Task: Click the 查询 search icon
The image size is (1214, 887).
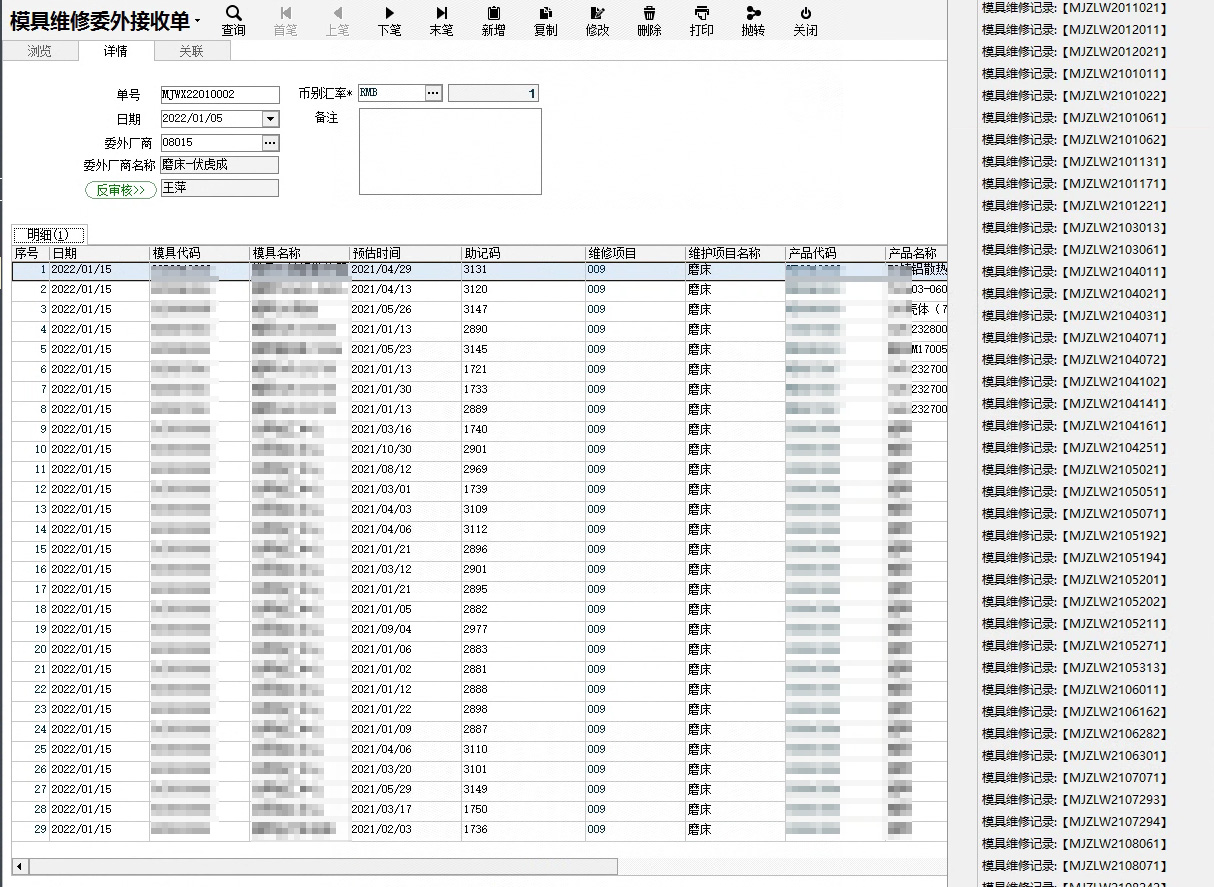Action: tap(234, 13)
